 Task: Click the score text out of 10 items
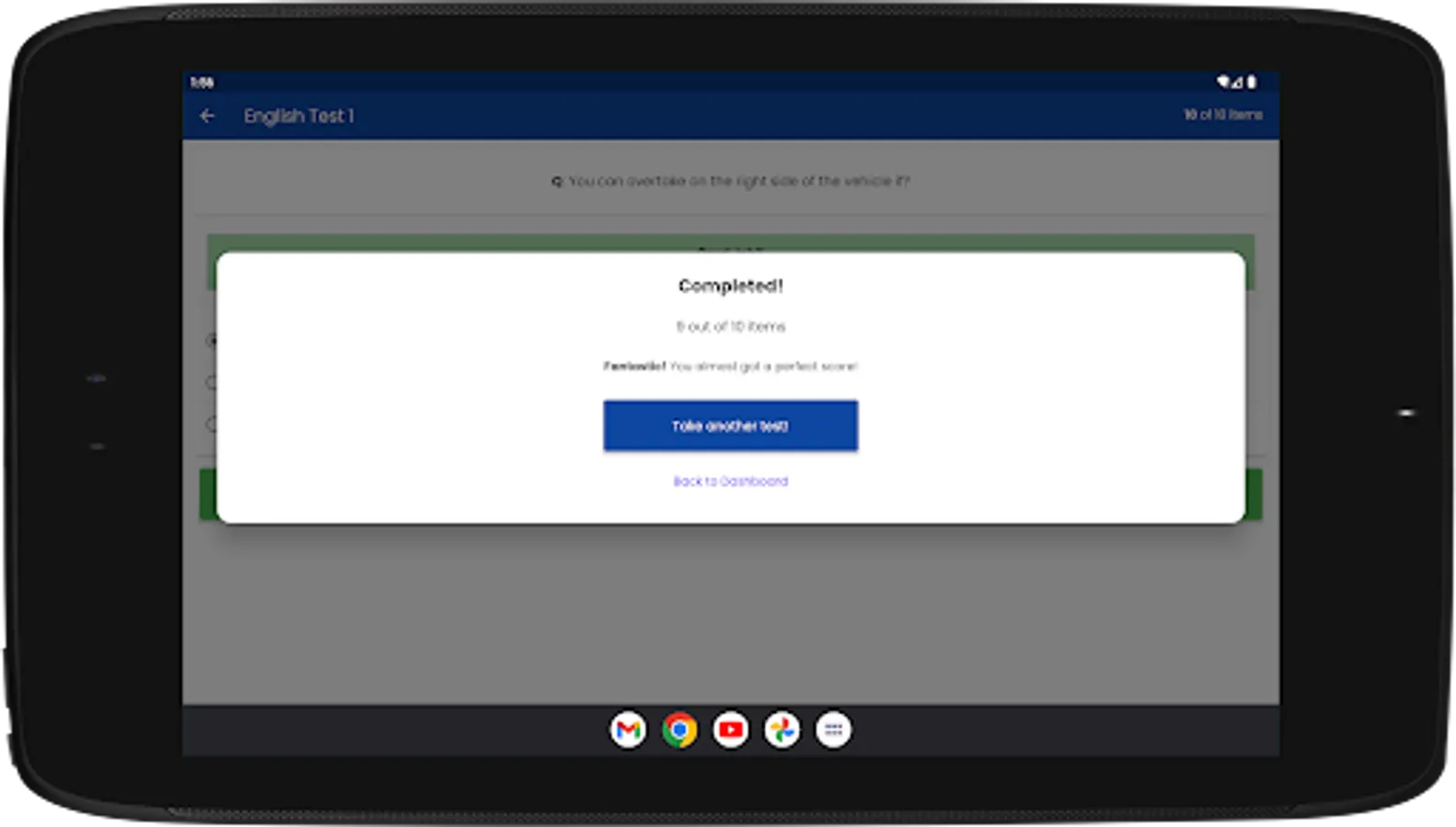[731, 326]
